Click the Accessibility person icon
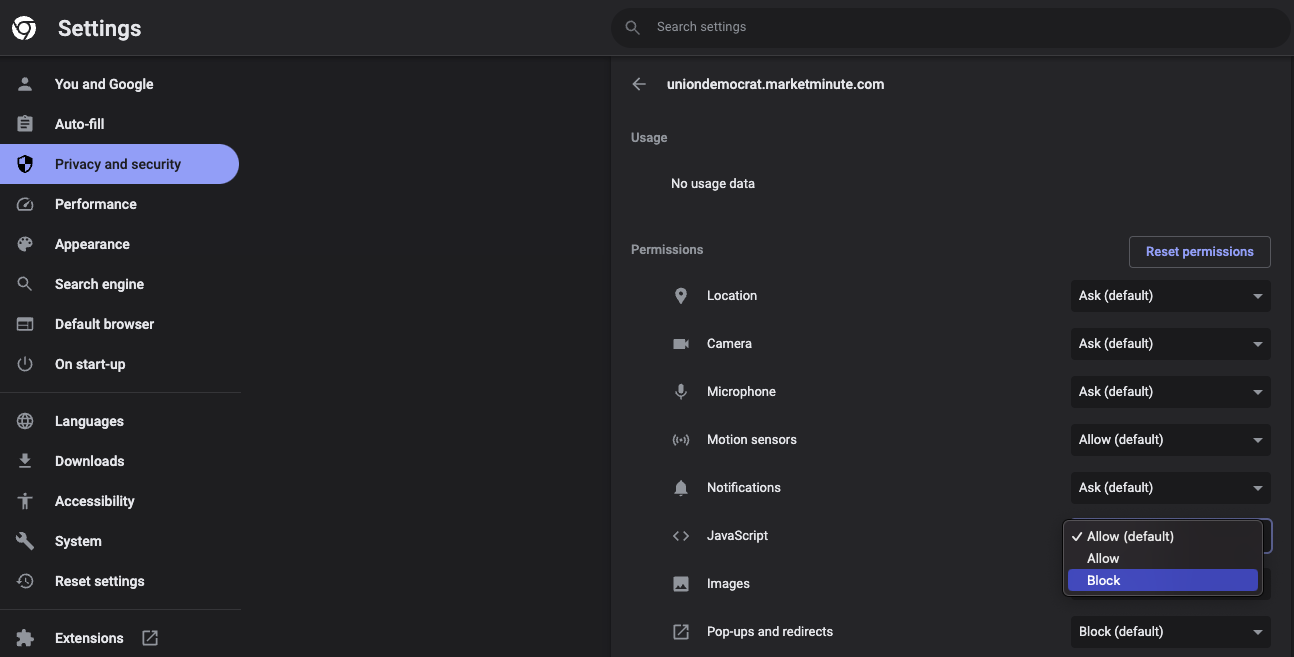 pos(26,501)
